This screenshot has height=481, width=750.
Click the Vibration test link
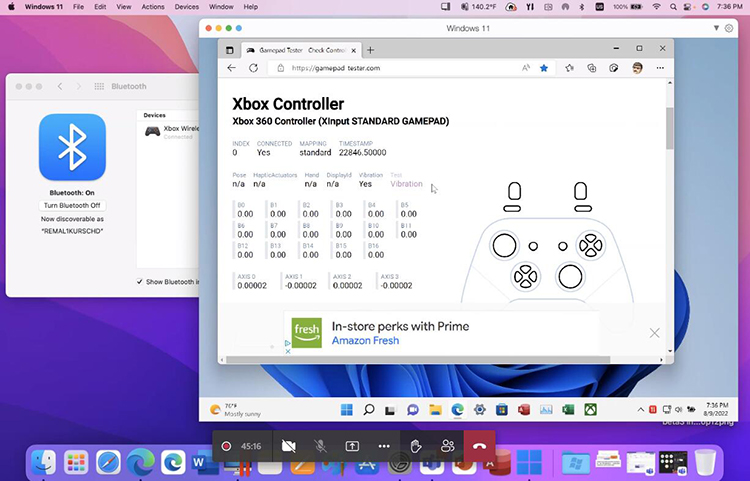click(x=406, y=184)
